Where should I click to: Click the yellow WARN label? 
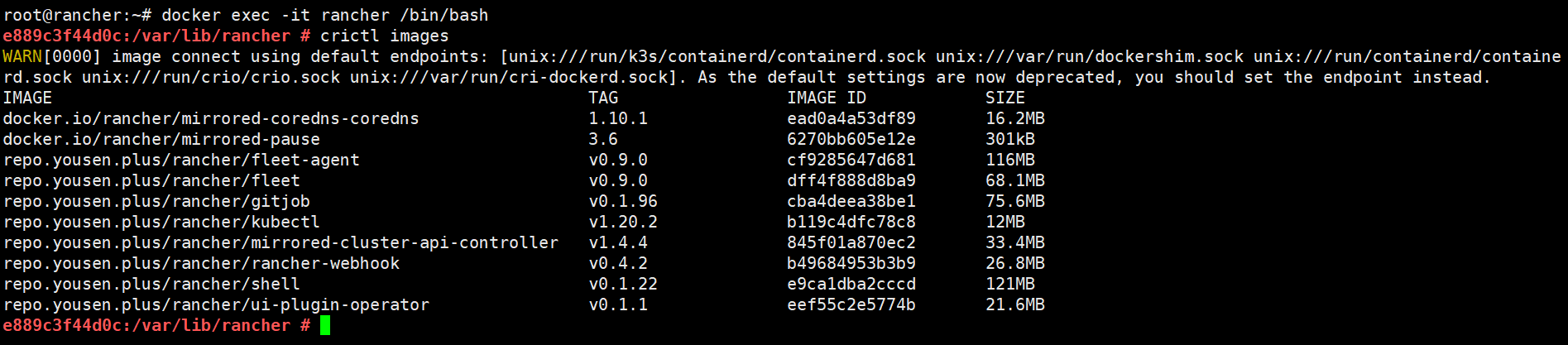[x=22, y=56]
